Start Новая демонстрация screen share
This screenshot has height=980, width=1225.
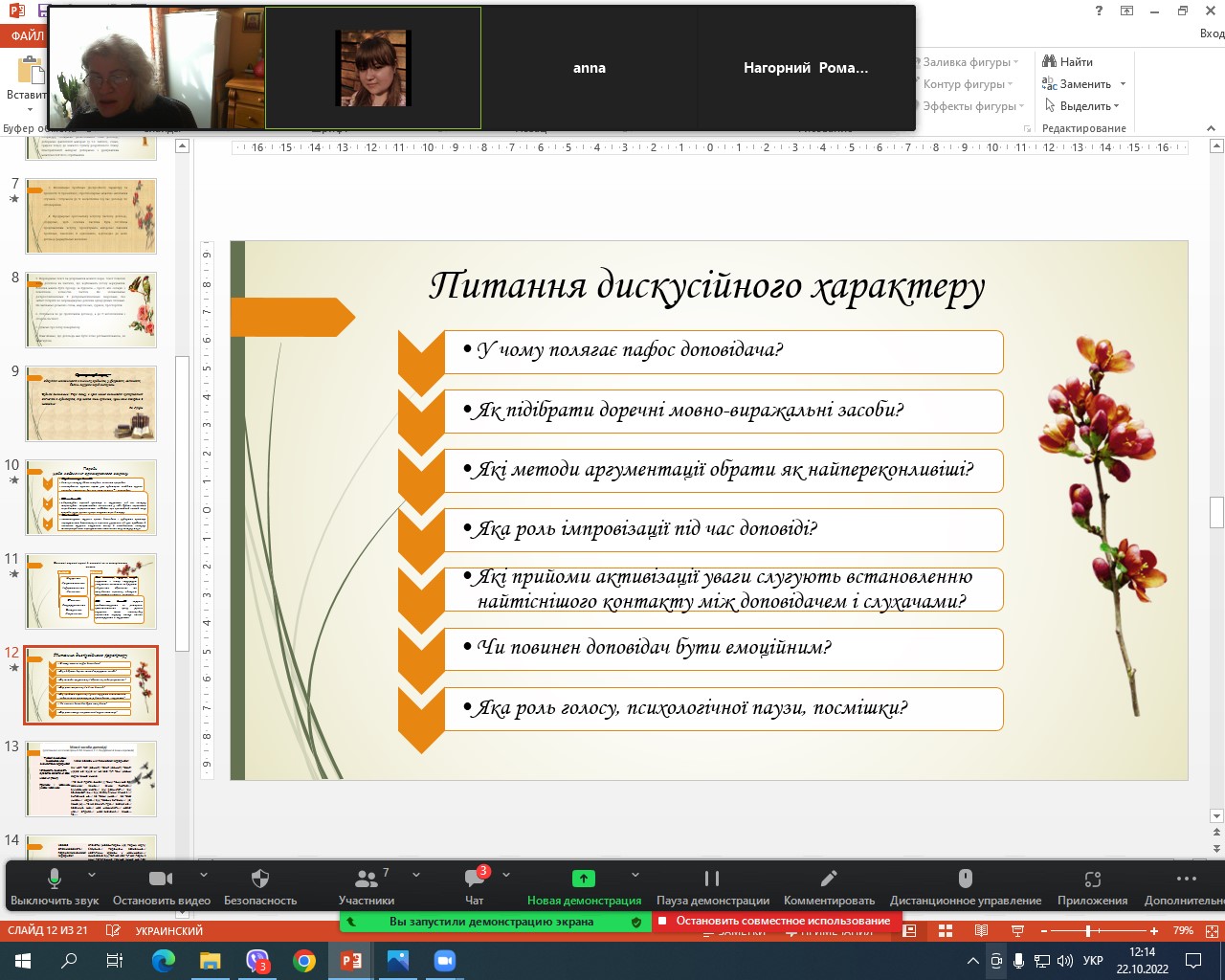point(584,886)
